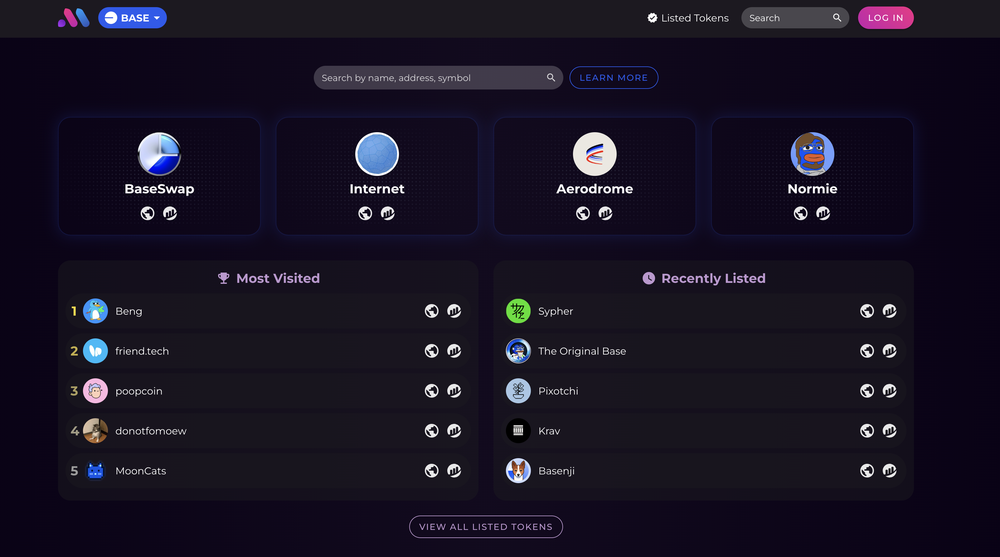Open Internet website globe icon

click(x=365, y=213)
